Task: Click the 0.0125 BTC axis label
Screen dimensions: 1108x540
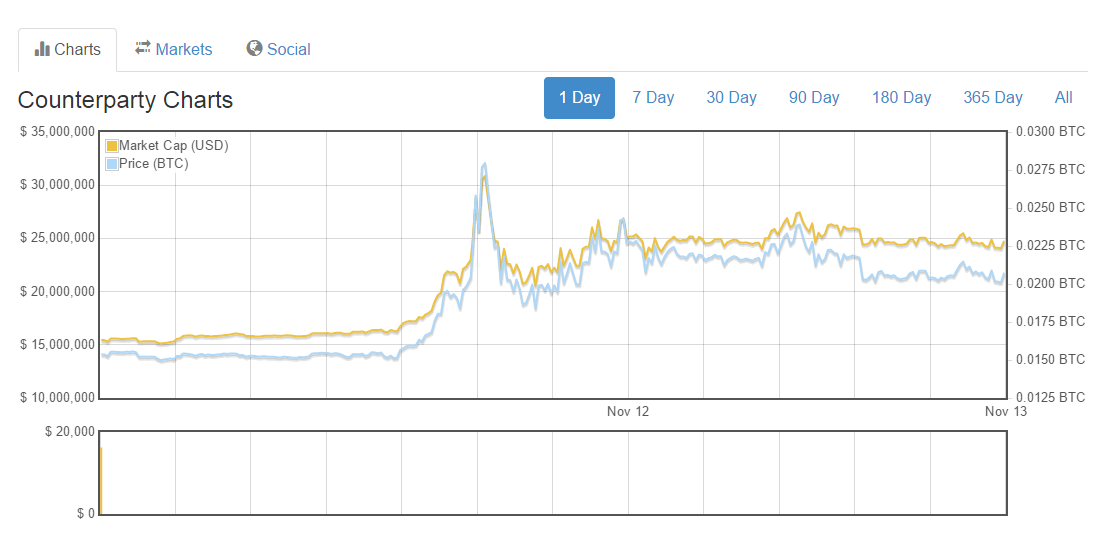Action: coord(1050,397)
